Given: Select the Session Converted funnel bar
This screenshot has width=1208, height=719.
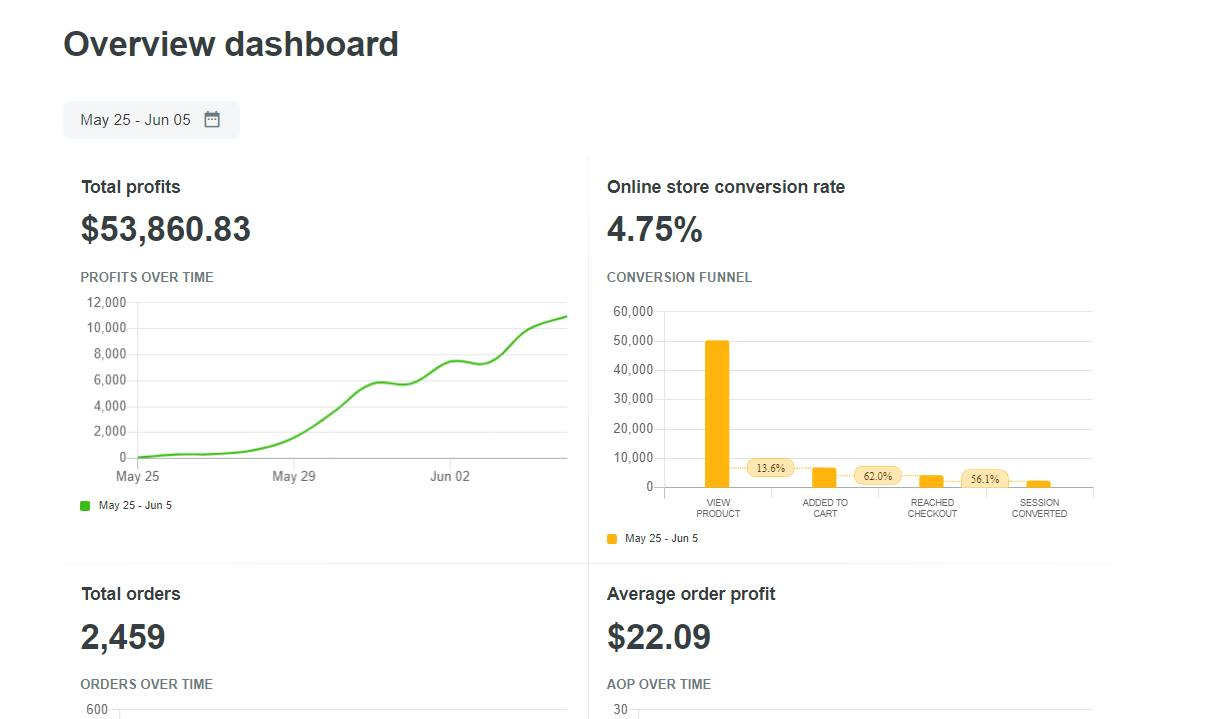Looking at the screenshot, I should pyautogui.click(x=1038, y=484).
